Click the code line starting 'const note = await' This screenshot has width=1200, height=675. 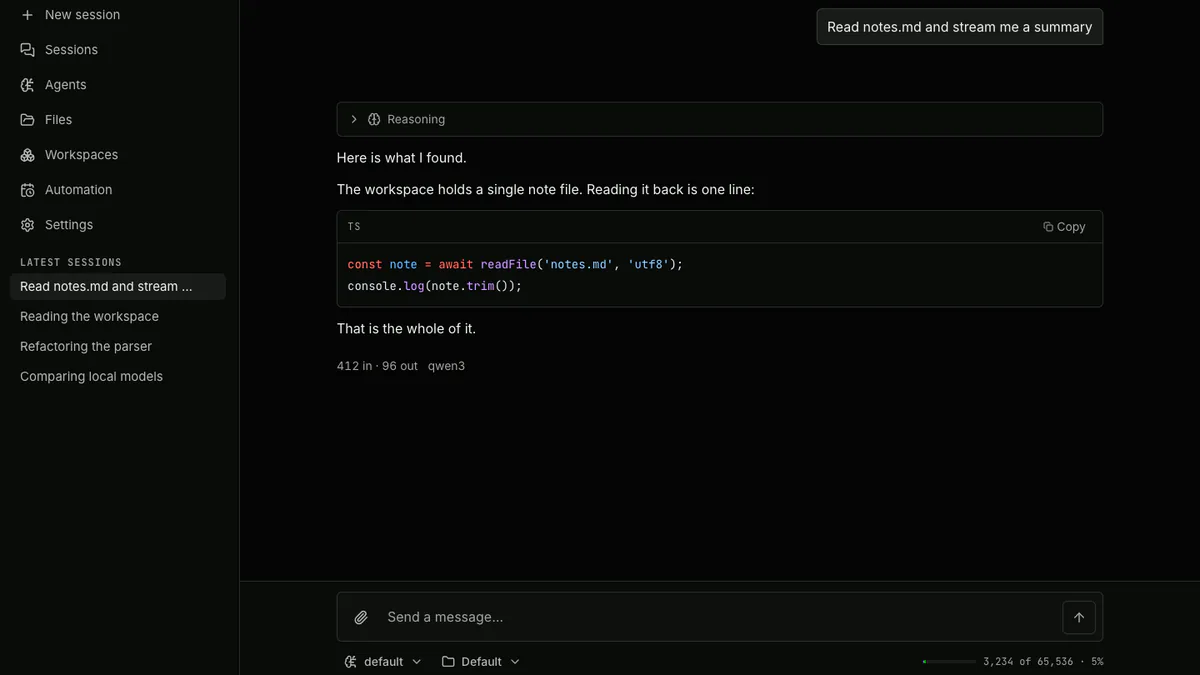point(515,264)
